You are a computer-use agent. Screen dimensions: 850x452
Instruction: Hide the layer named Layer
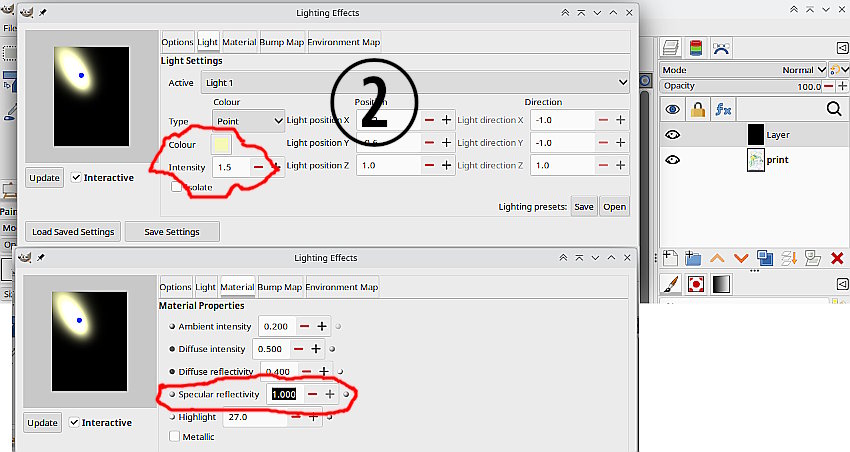pos(673,134)
